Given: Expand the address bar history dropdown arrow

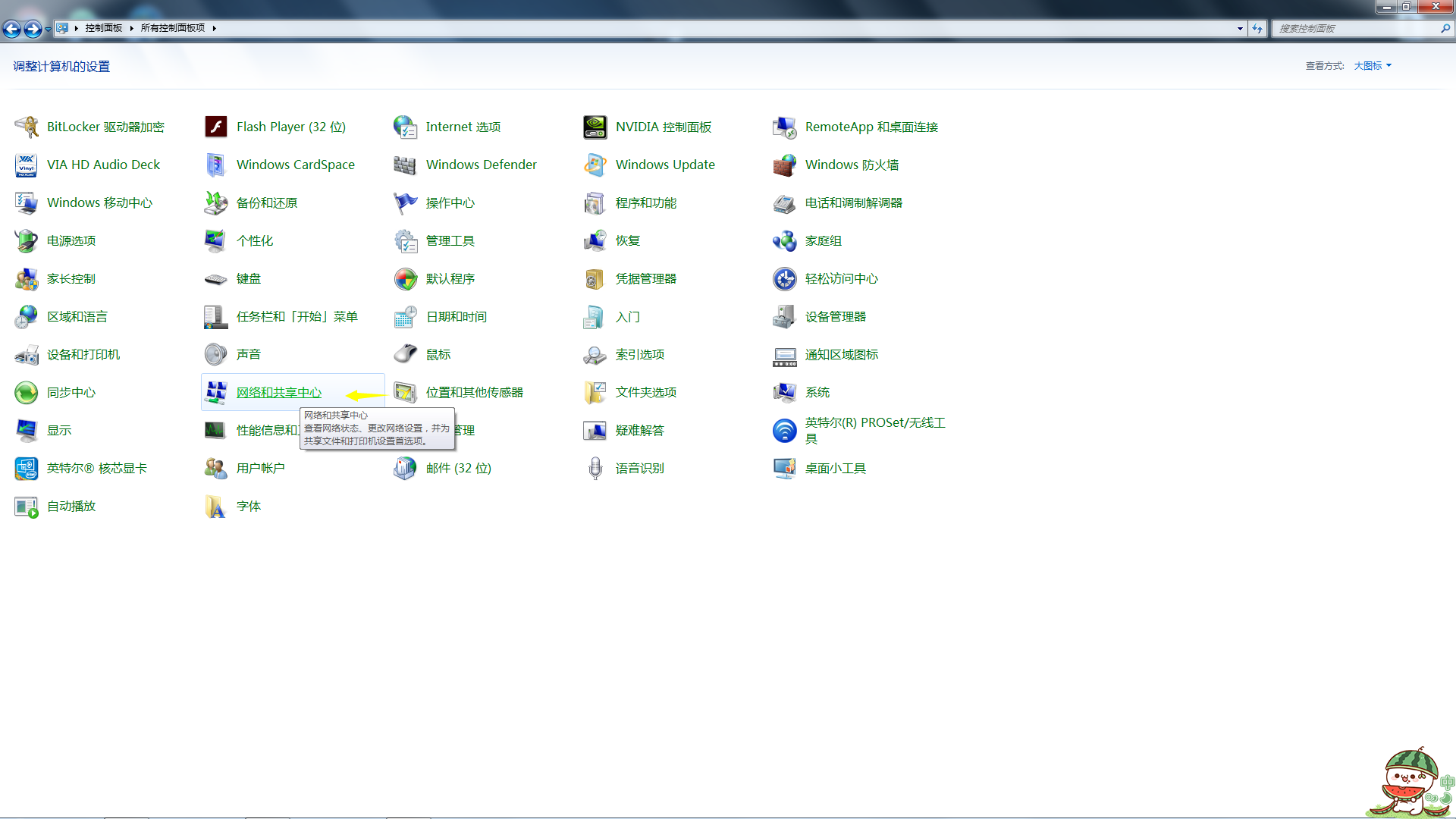Looking at the screenshot, I should [x=1240, y=28].
